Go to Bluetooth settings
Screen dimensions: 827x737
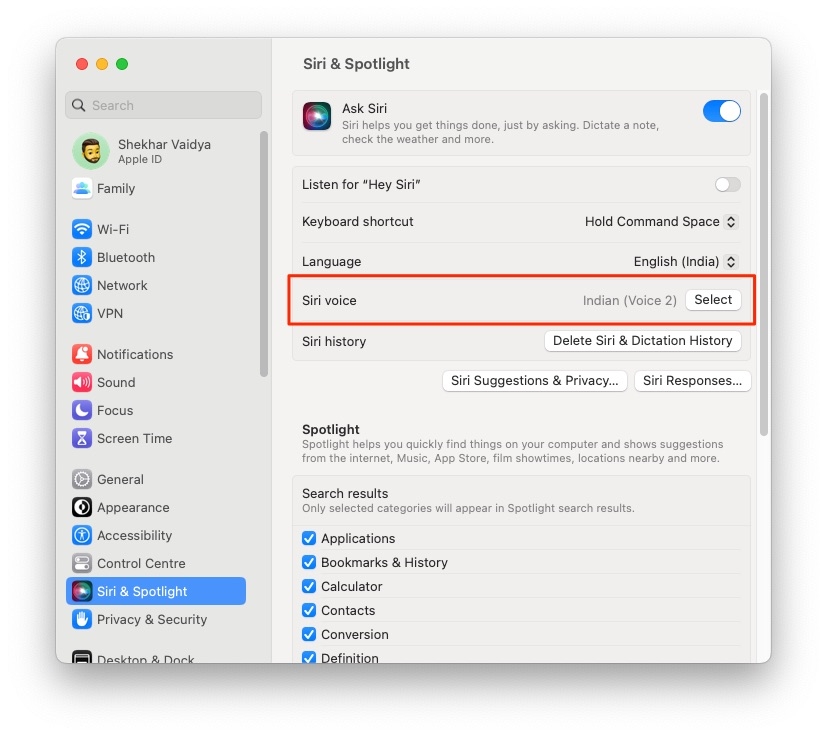click(x=156, y=257)
